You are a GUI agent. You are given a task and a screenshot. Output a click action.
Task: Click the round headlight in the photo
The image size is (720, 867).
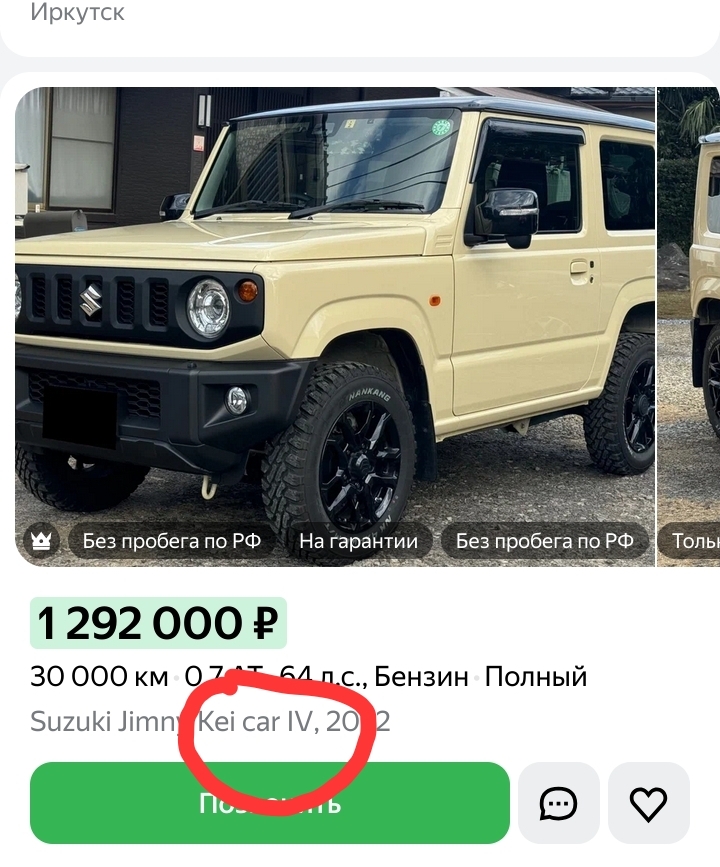[x=208, y=308]
